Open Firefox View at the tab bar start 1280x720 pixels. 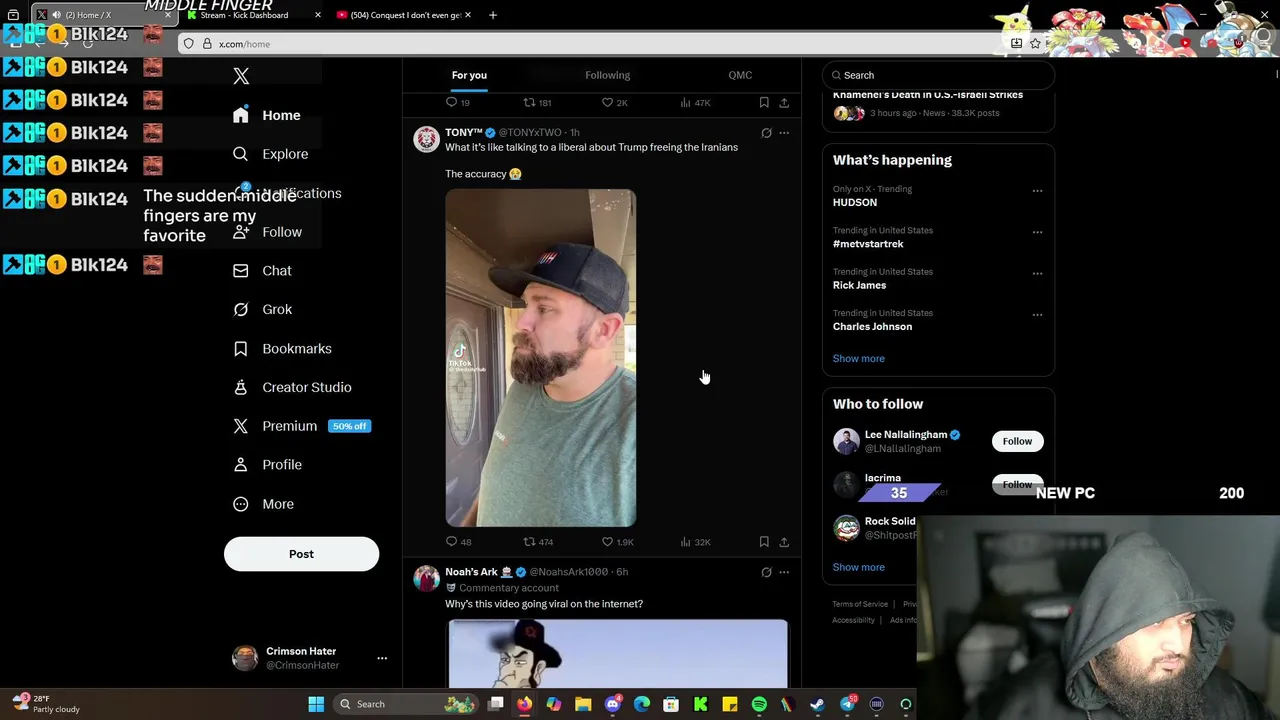point(13,15)
